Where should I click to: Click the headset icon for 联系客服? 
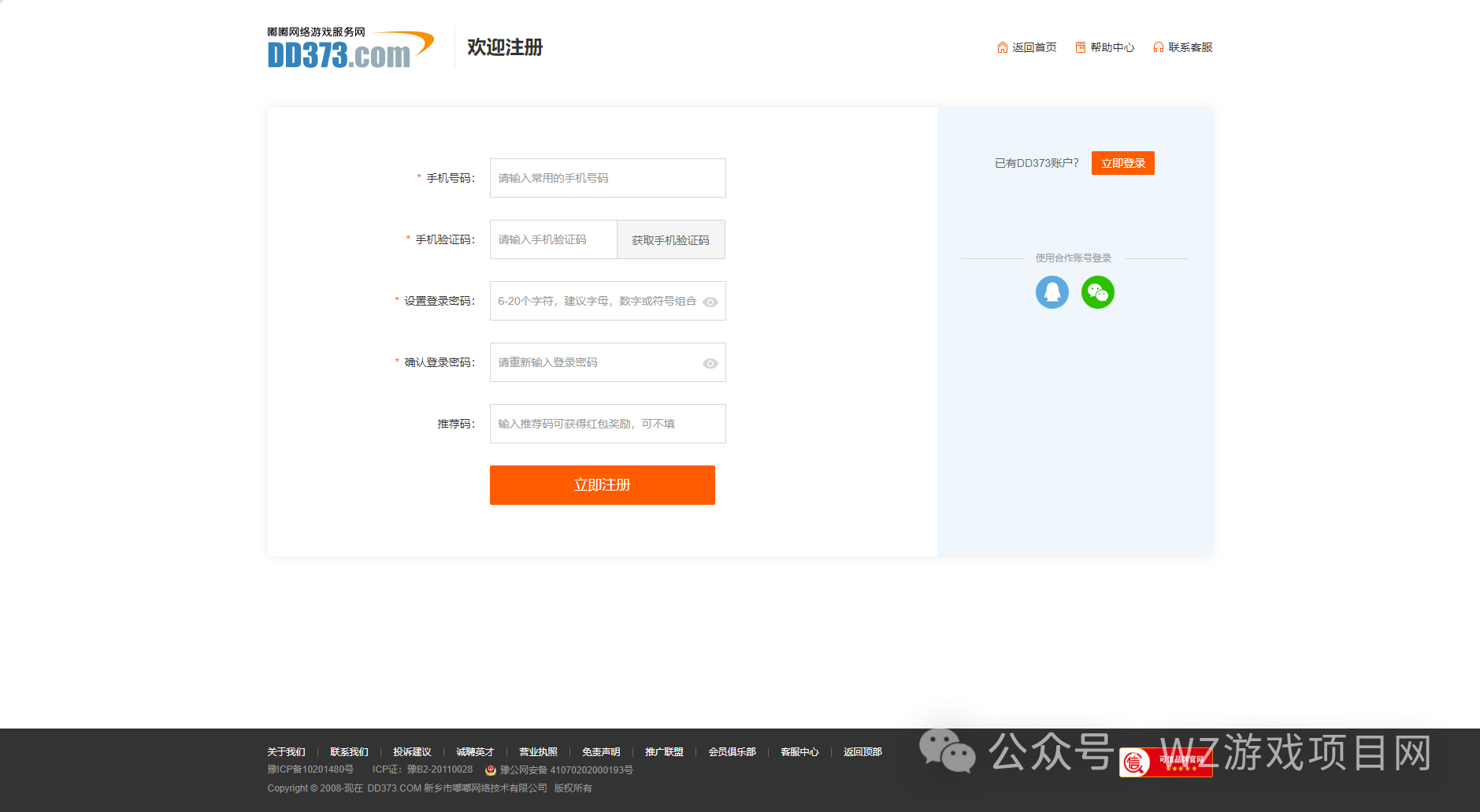click(1158, 47)
